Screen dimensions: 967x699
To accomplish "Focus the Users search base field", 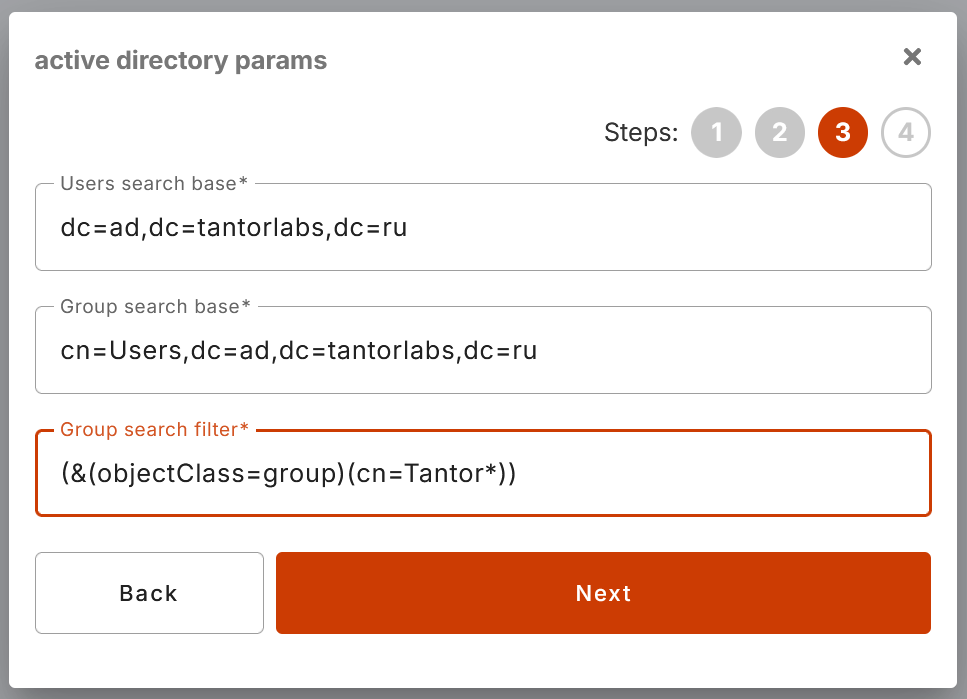I will [x=484, y=227].
